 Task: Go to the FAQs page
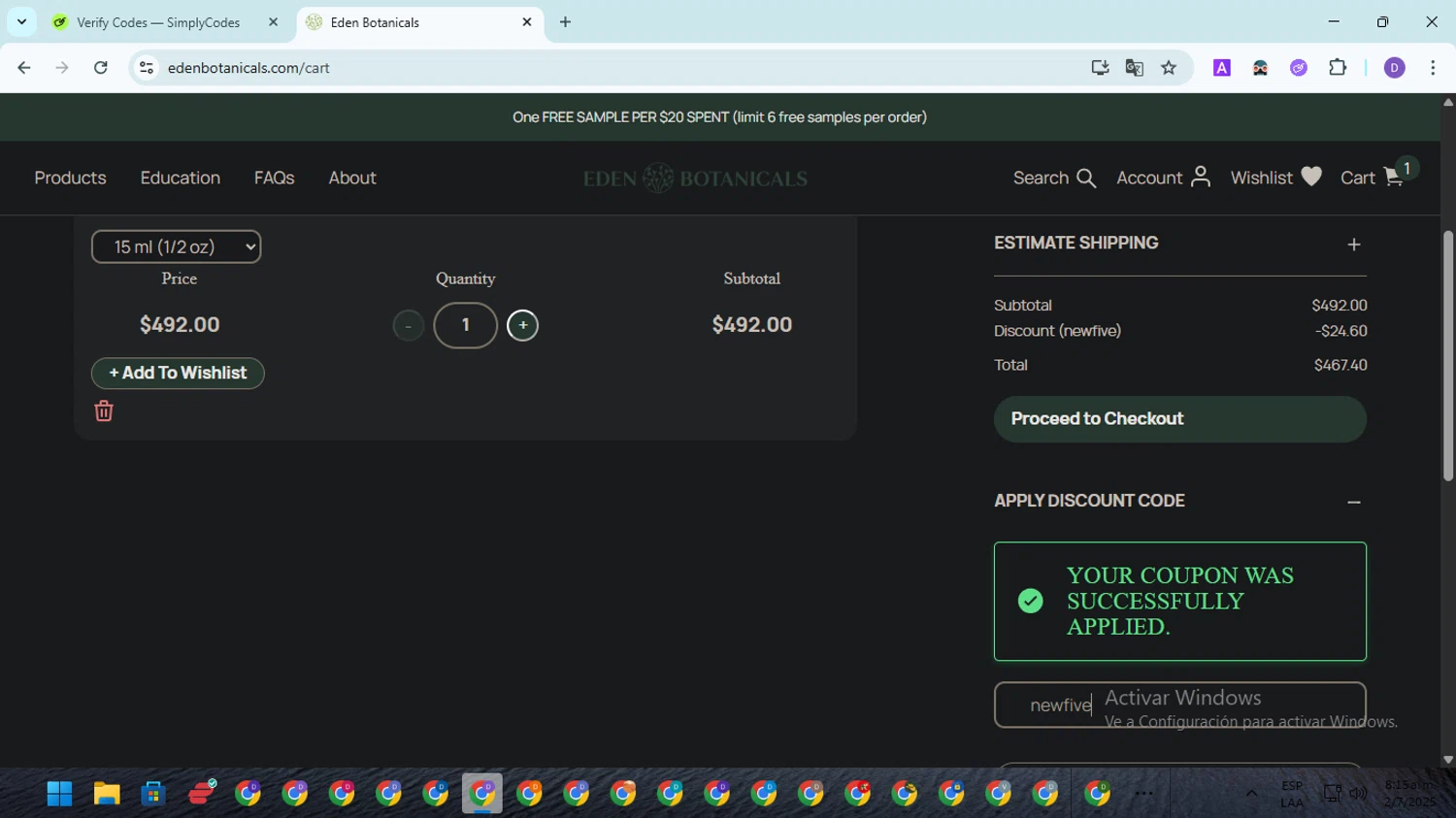point(275,179)
